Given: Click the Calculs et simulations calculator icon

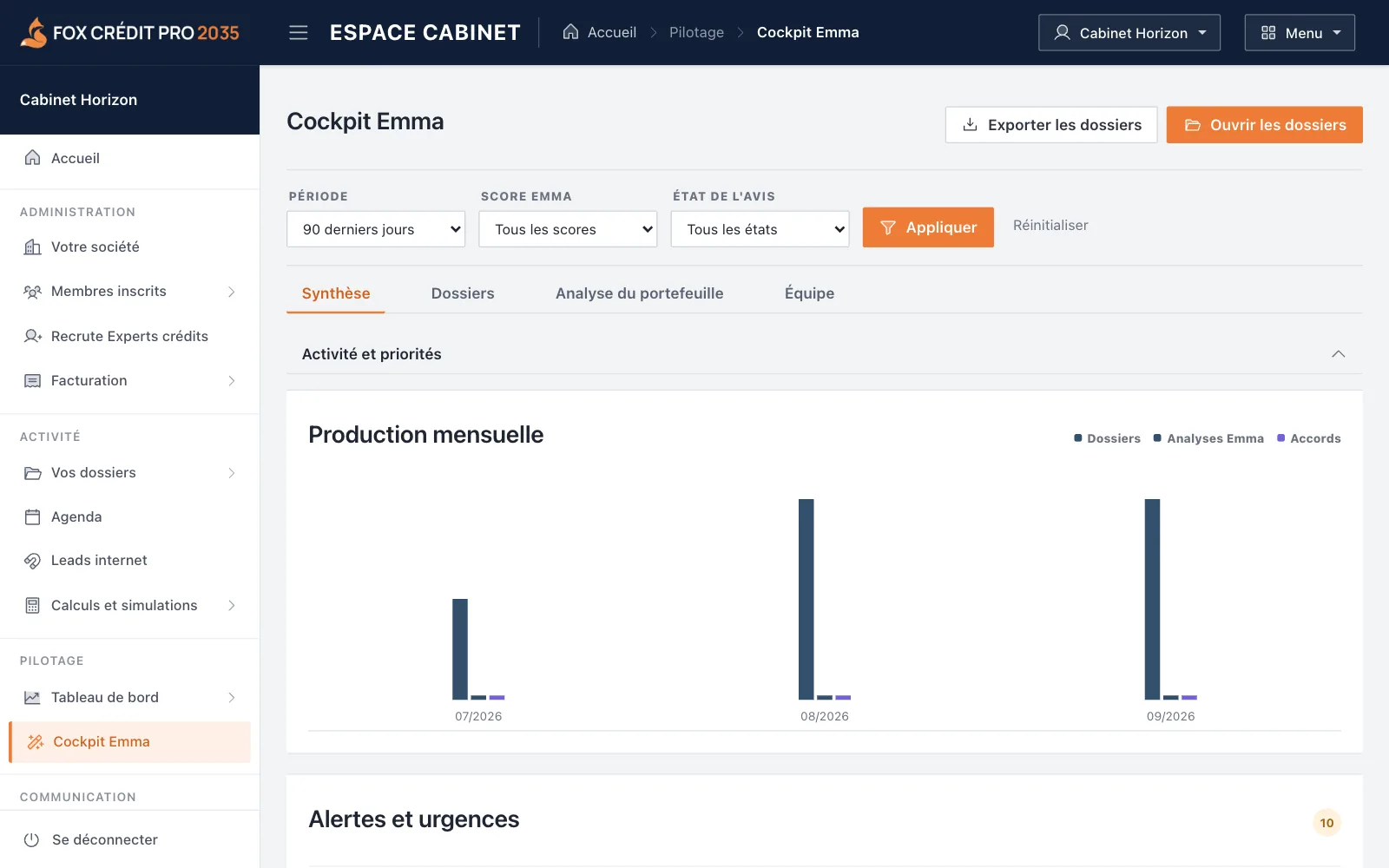Looking at the screenshot, I should point(32,606).
